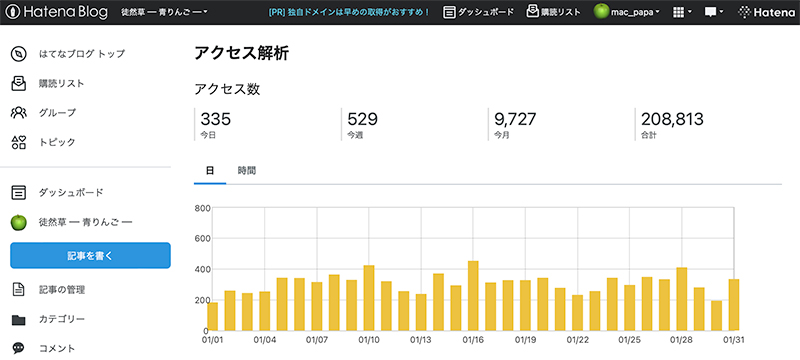Click the compass icon for はてなブログ トップ
This screenshot has height=360, width=800.
[x=18, y=54]
